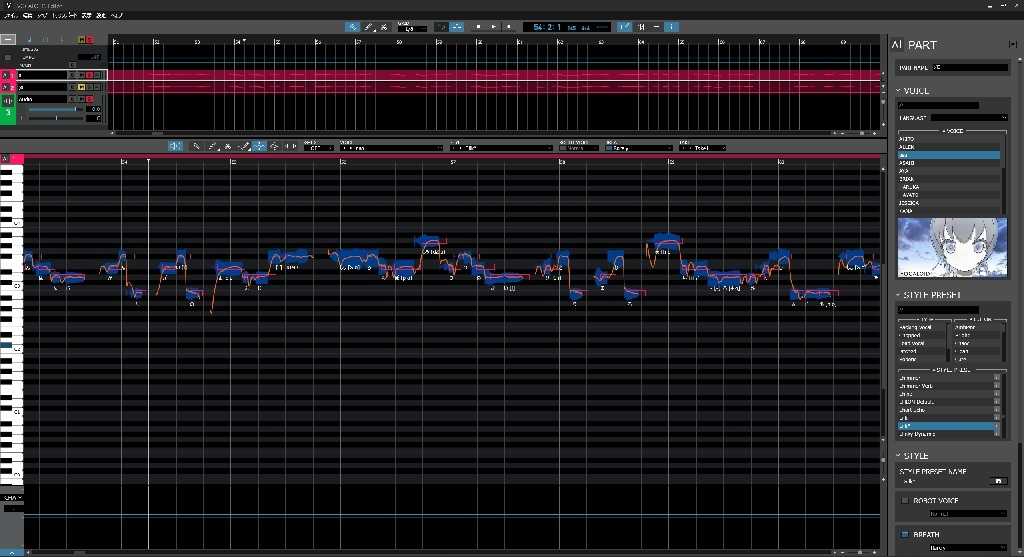Click the track 2 AI voice icon
Image resolution: width=1024 pixels, height=557 pixels.
tap(8, 87)
